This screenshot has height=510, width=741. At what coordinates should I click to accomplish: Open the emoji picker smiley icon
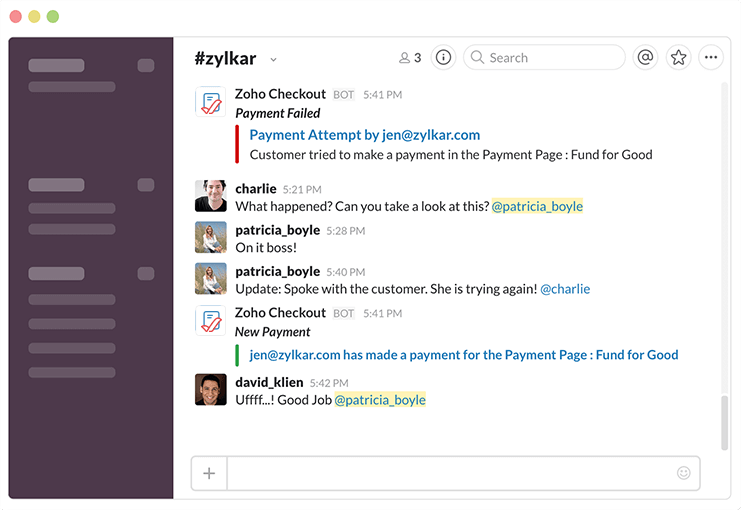click(x=684, y=473)
